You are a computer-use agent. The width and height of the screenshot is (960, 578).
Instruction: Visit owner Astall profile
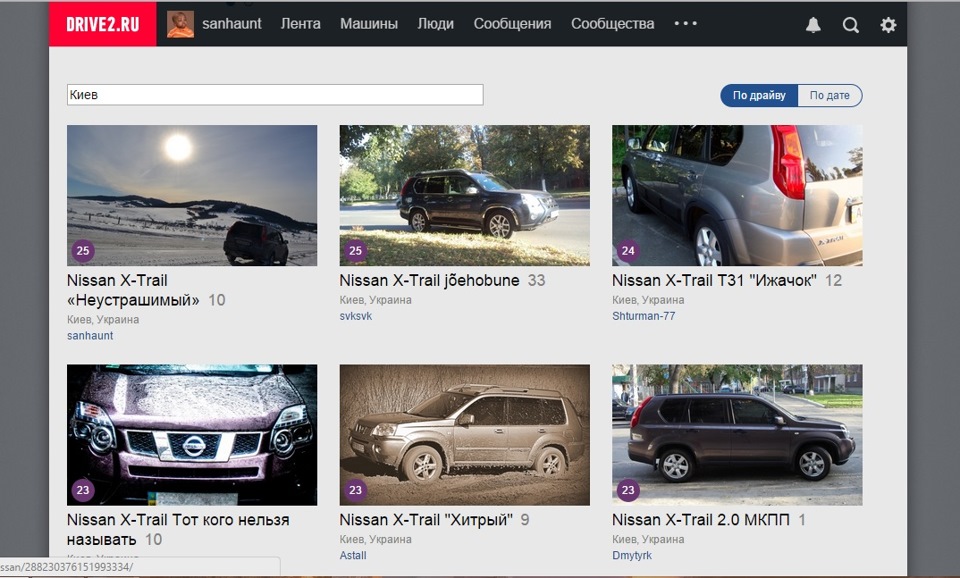[353, 555]
